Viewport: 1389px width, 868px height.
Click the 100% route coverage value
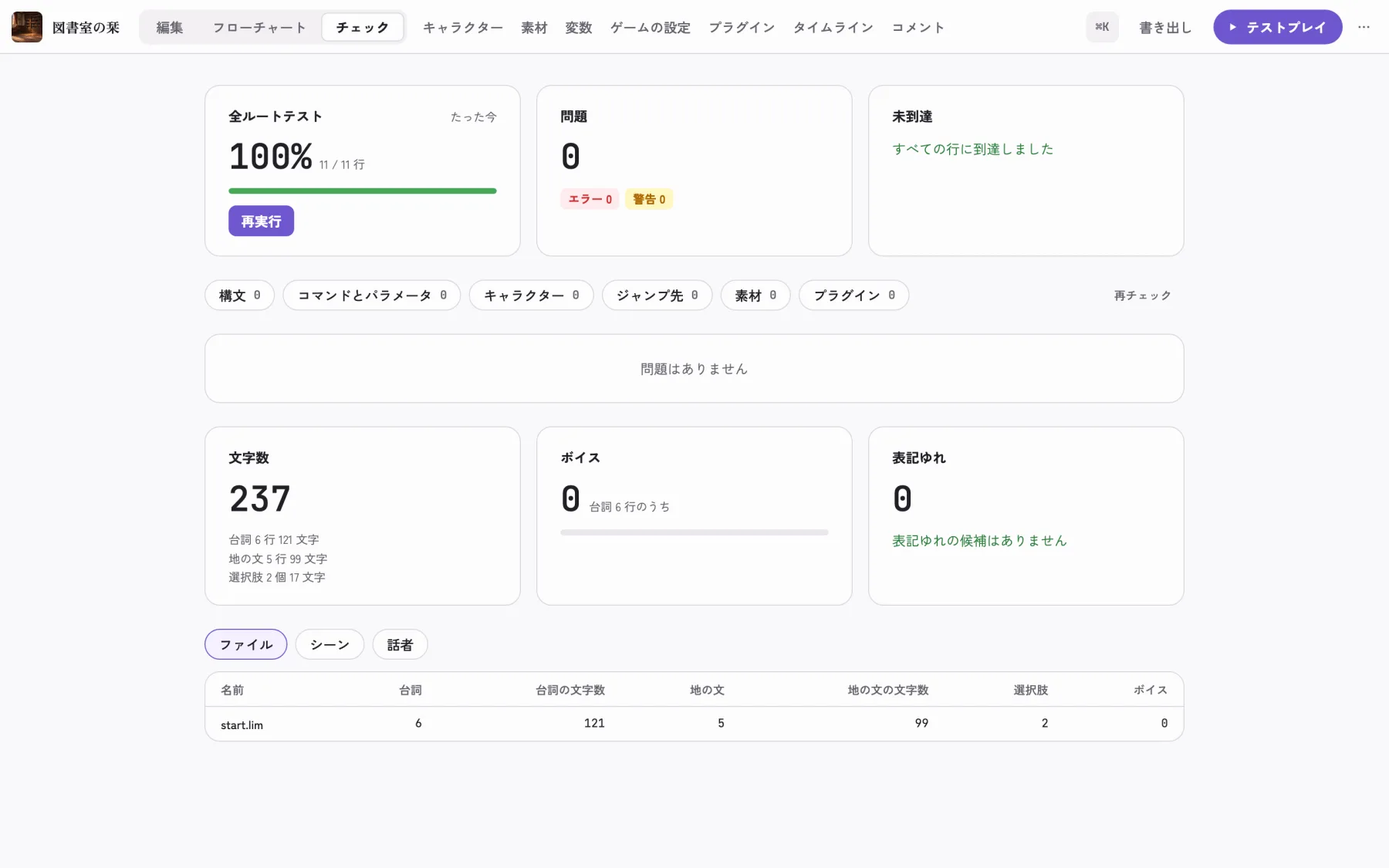pos(271,157)
